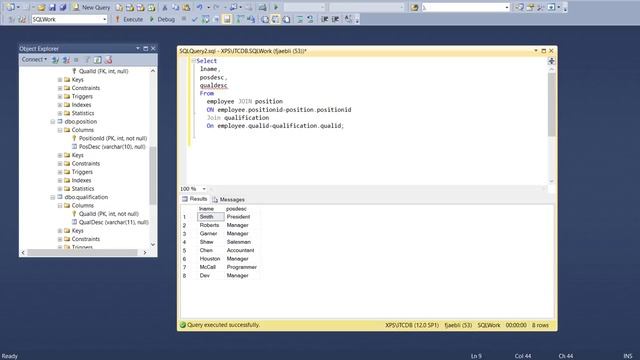Click Object Explorer Disconnect icon
Image resolution: width=640 pixels, height=360 pixels.
[x=66, y=60]
